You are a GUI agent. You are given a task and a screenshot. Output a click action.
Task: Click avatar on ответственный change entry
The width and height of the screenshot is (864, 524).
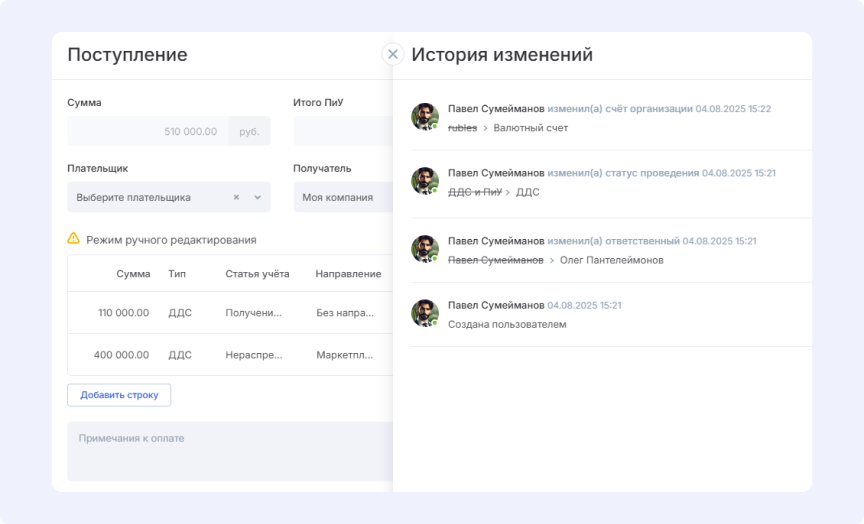(x=425, y=249)
